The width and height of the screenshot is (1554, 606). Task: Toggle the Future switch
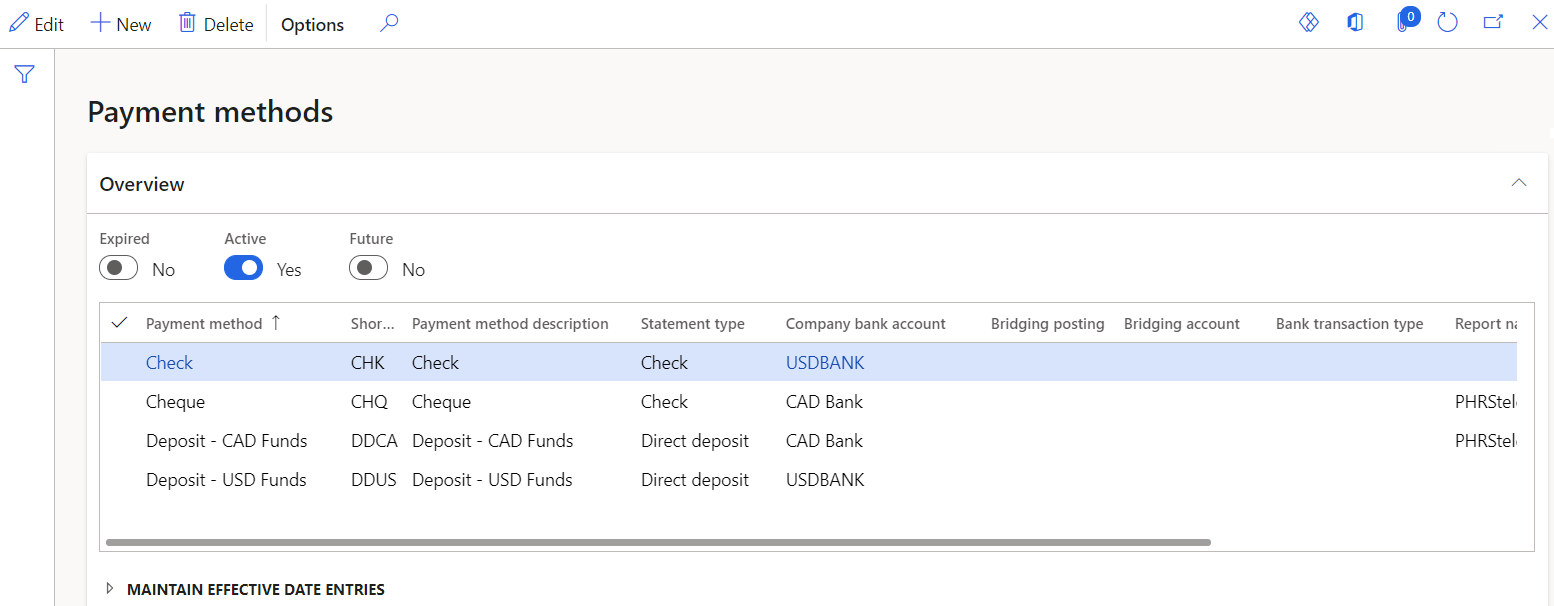pyautogui.click(x=369, y=268)
